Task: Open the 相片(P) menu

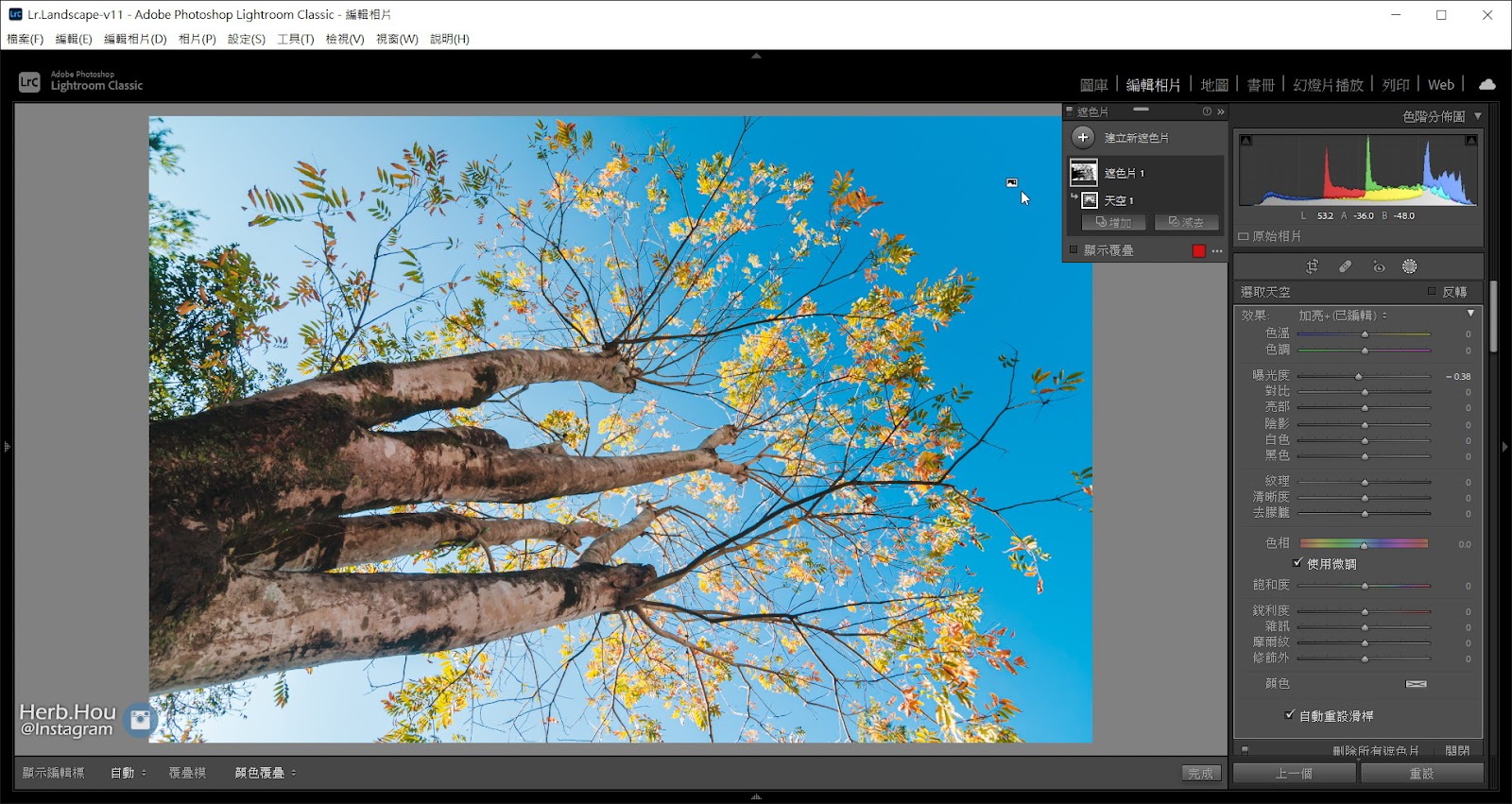Action: pos(198,39)
